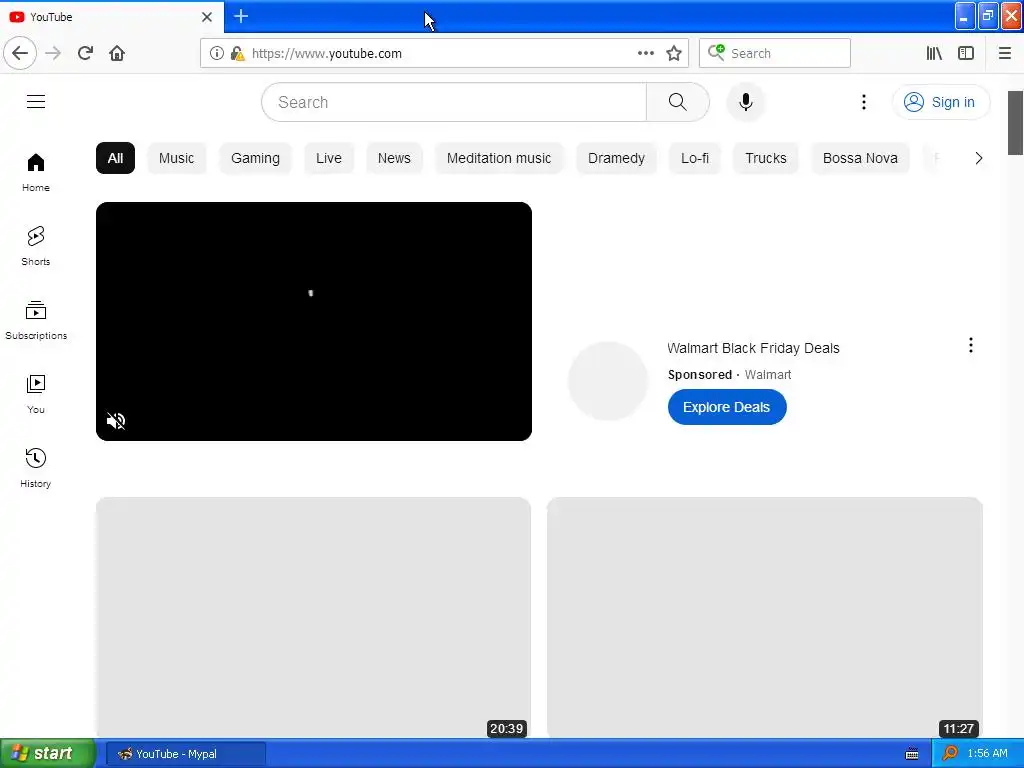This screenshot has height=768, width=1024.
Task: Open the Walmart Black Friday Deals title
Action: point(753,348)
